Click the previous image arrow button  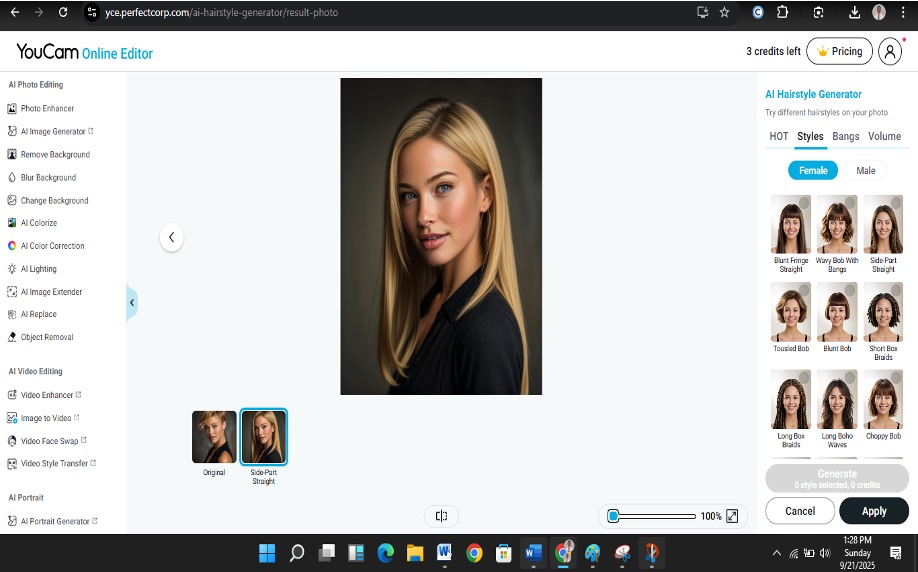[171, 237]
